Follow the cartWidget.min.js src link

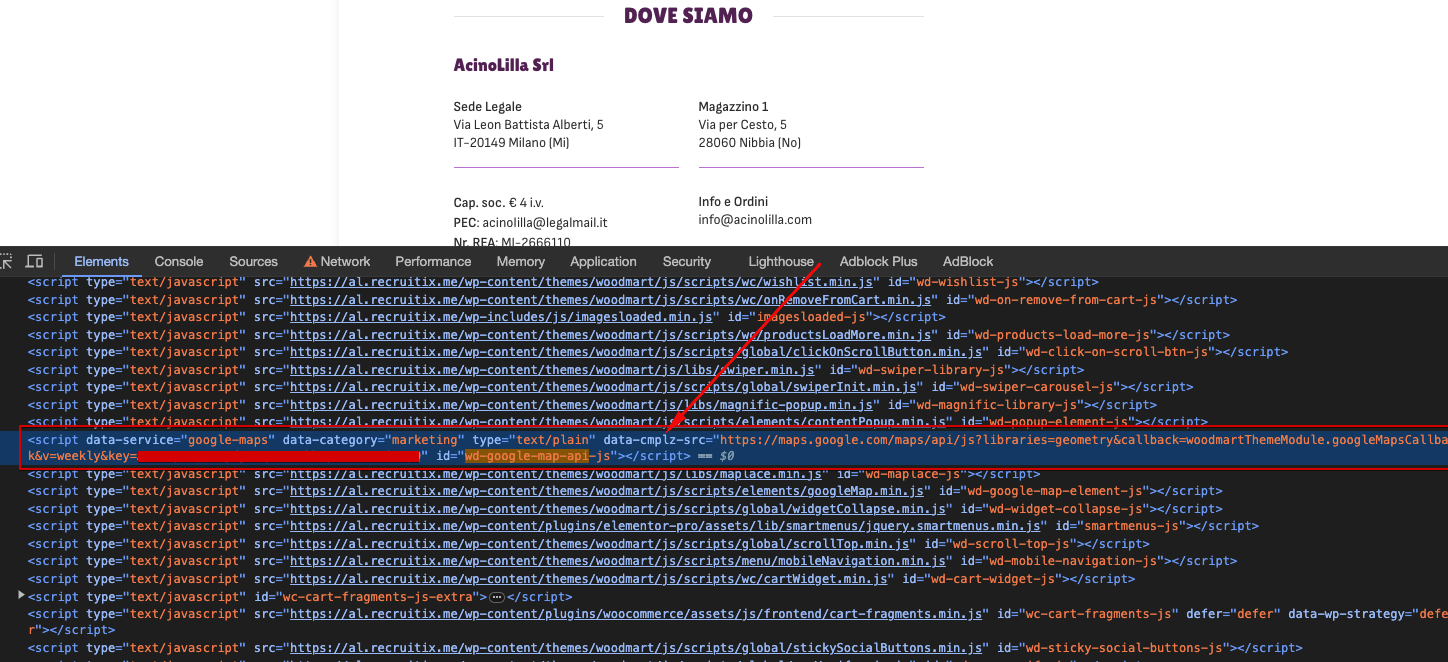588,579
